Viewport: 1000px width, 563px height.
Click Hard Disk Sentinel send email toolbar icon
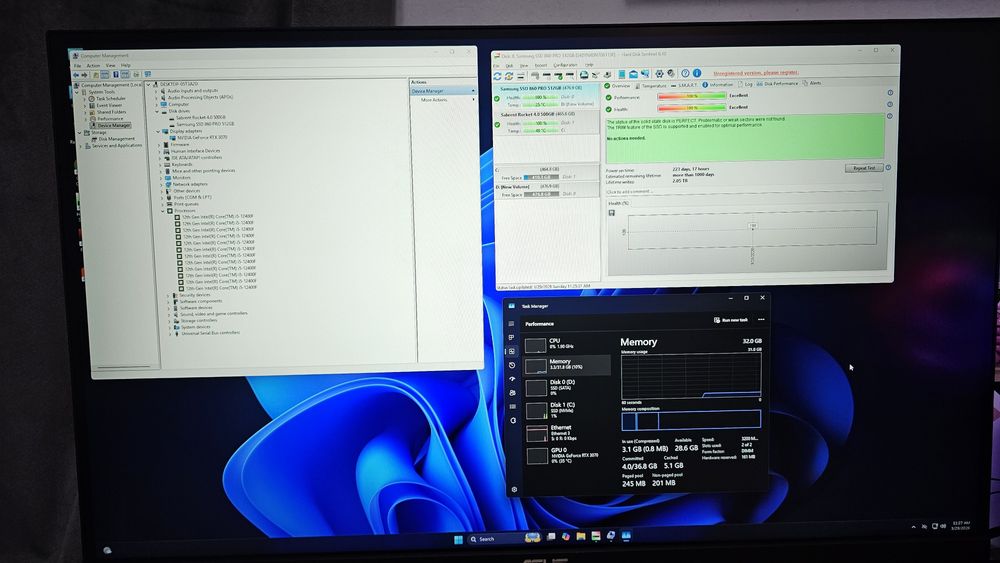click(633, 75)
